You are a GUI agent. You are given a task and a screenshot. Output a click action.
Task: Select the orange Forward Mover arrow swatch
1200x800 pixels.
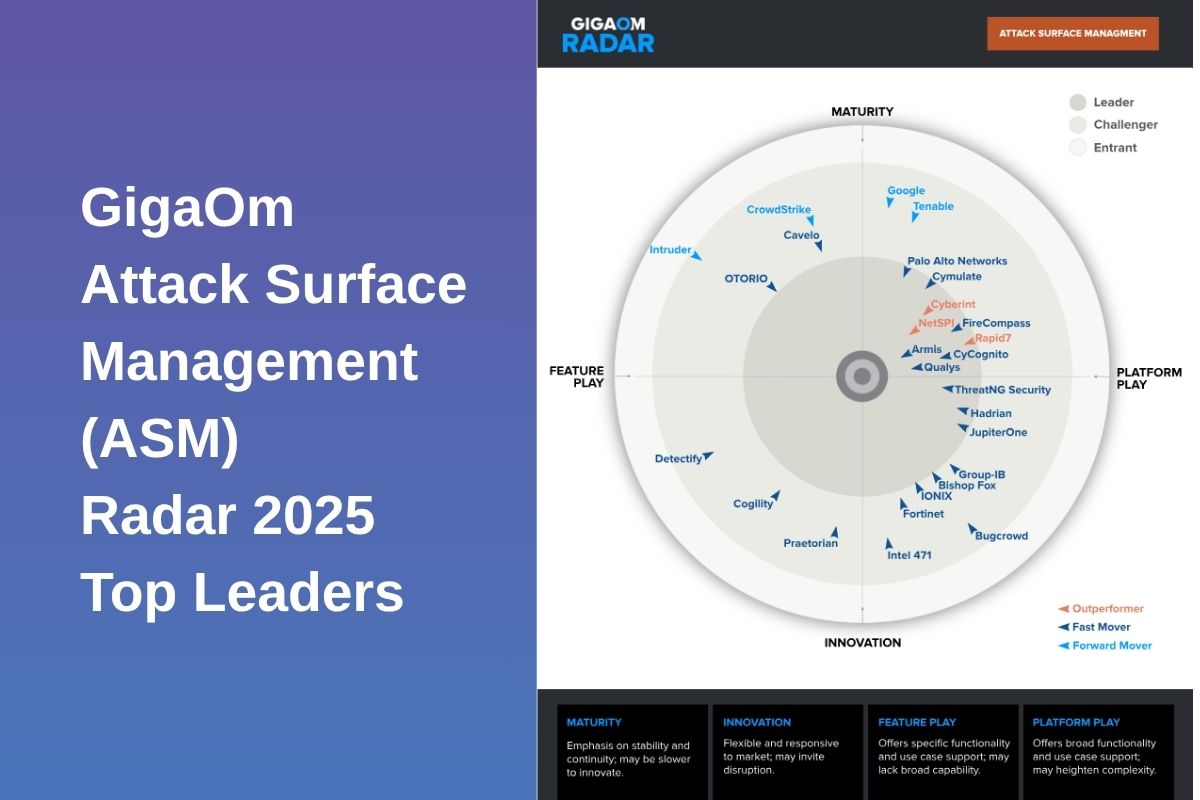point(1062,645)
